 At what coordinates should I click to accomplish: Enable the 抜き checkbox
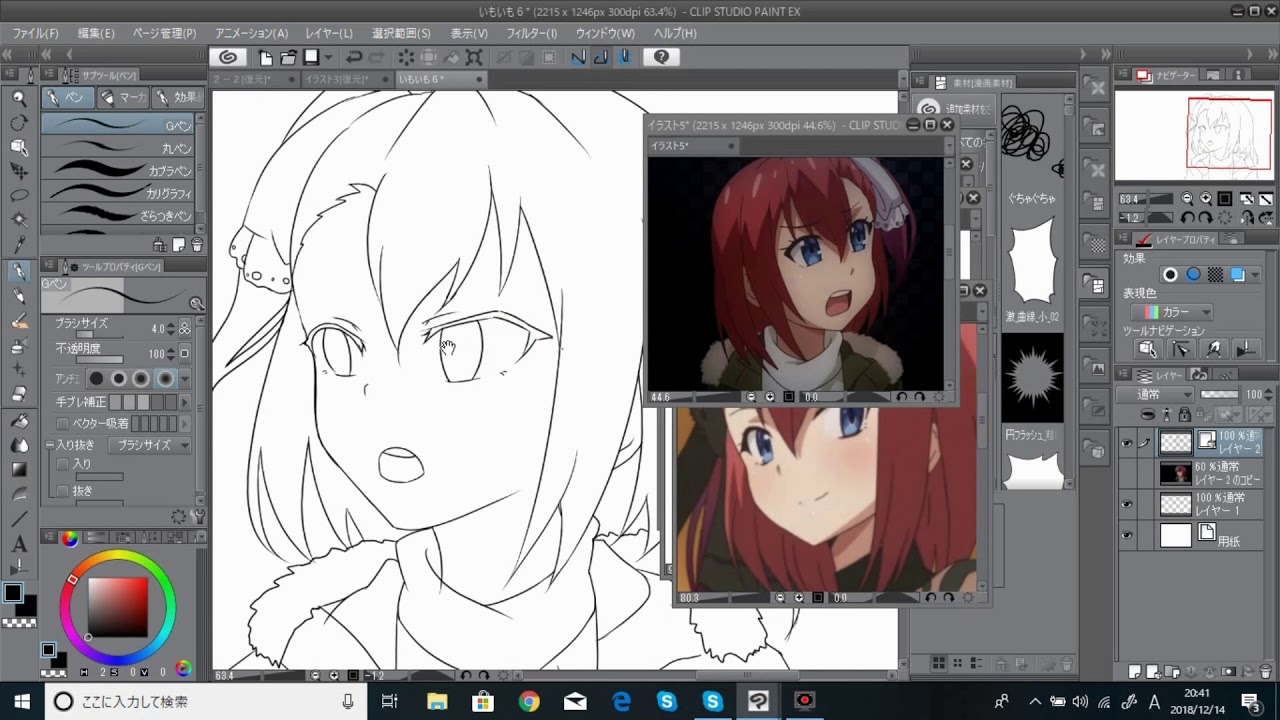point(63,491)
